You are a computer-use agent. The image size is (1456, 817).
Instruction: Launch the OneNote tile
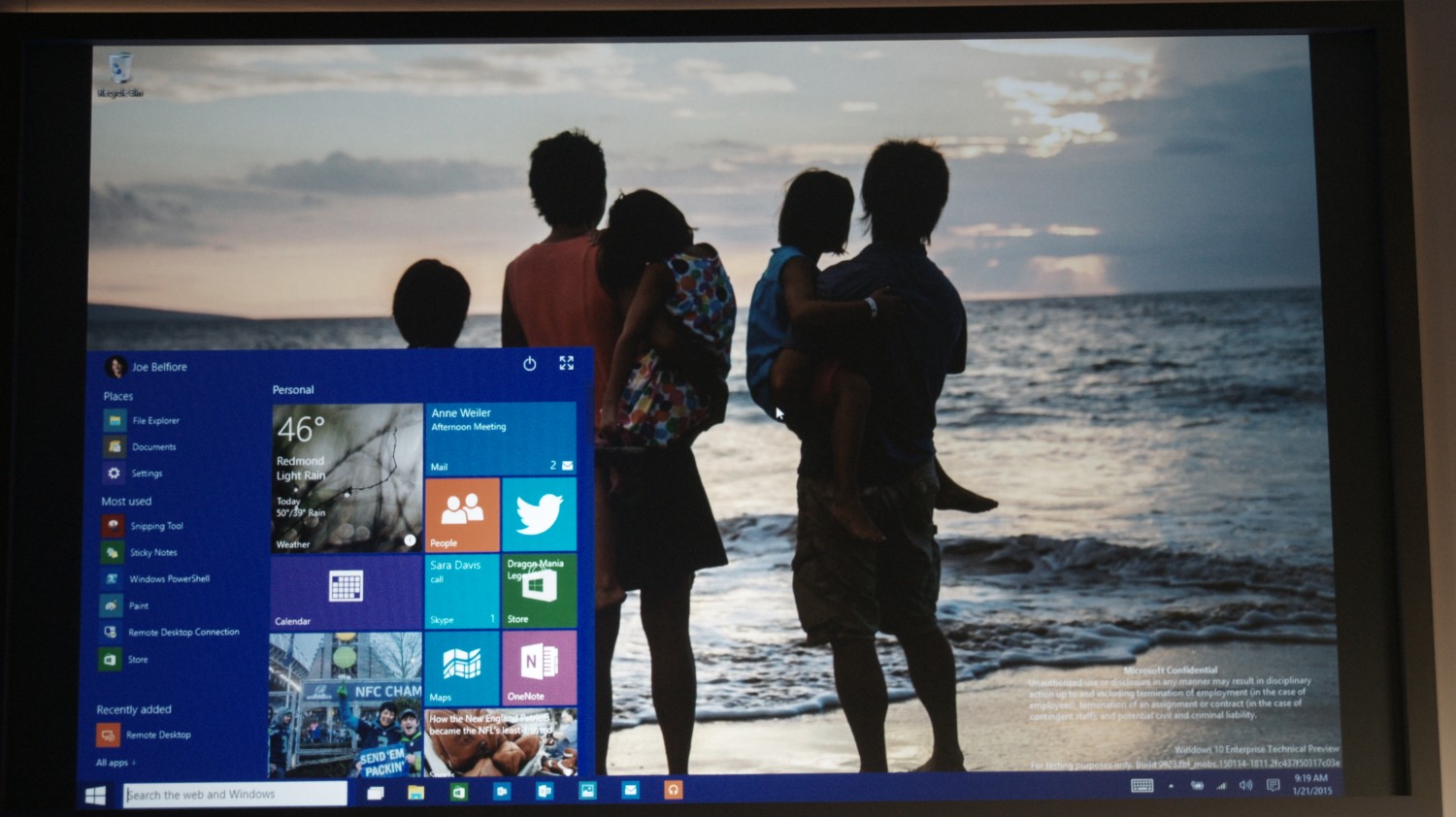[540, 667]
